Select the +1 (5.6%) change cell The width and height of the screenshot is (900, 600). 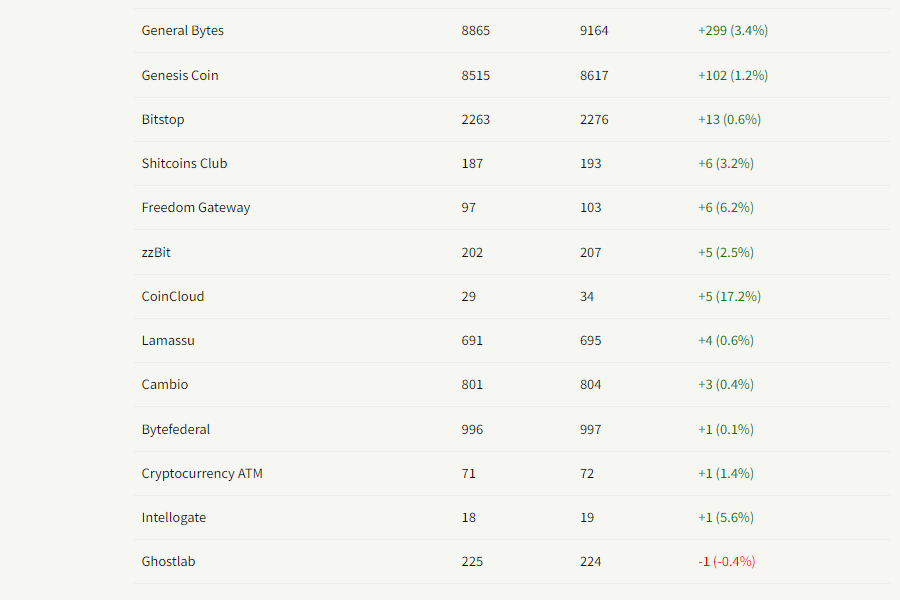726,517
